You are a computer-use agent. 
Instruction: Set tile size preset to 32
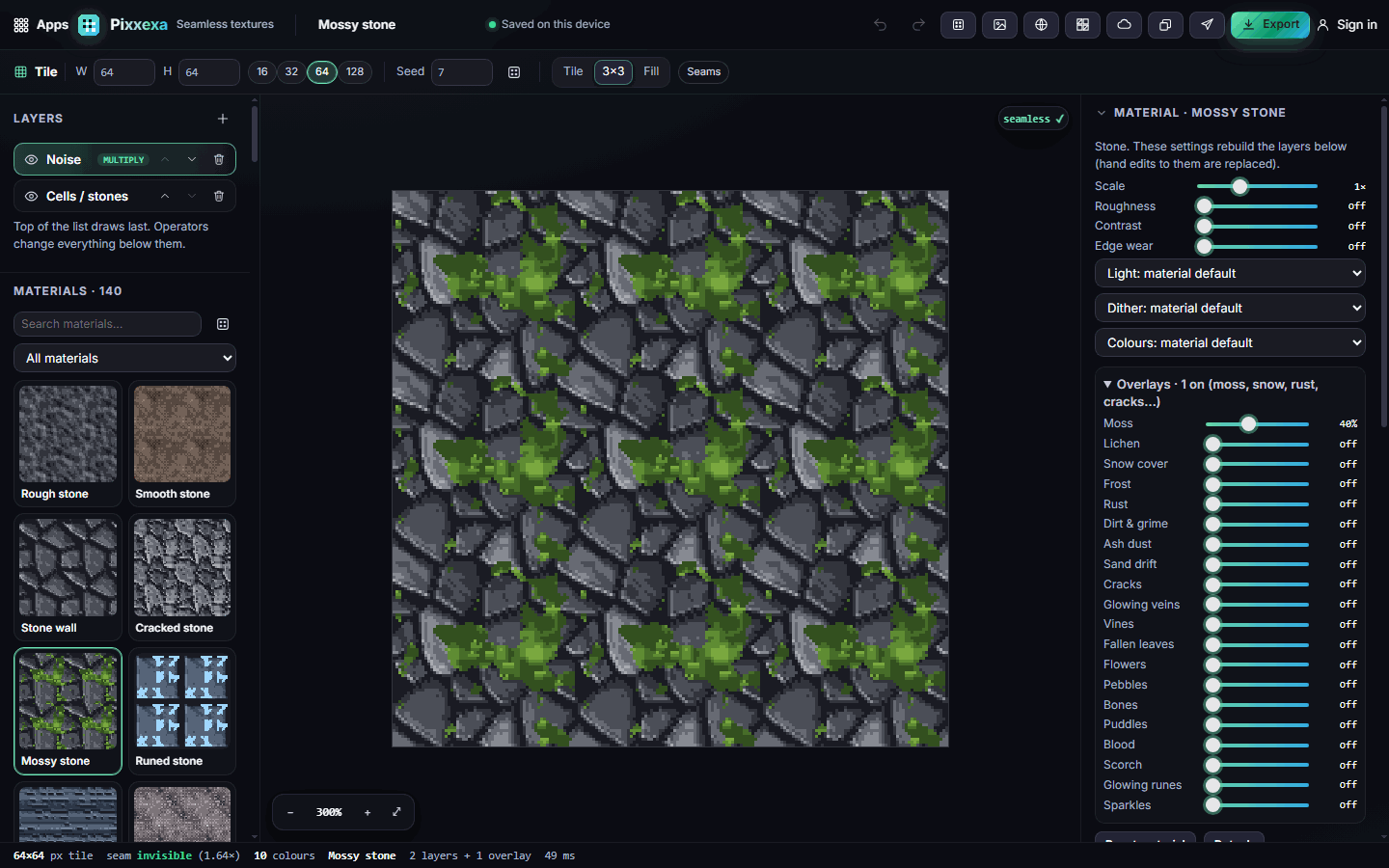[x=291, y=72]
